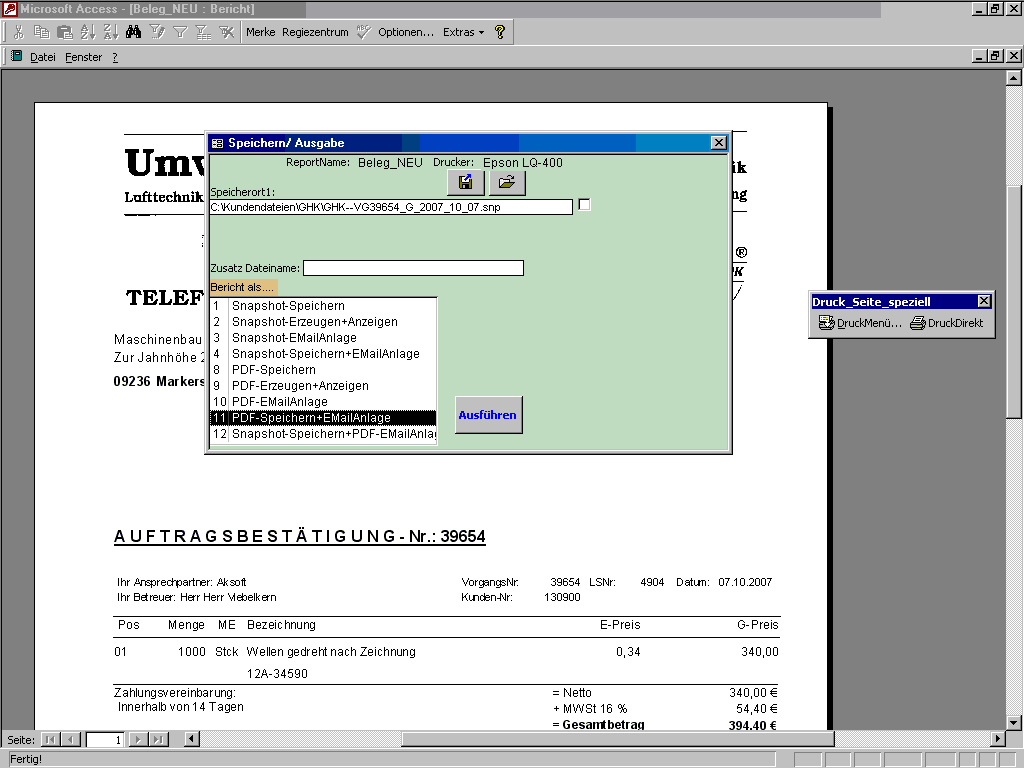The height and width of the screenshot is (768, 1024).
Task: Go to next page with navigation arrow
Action: click(x=138, y=739)
